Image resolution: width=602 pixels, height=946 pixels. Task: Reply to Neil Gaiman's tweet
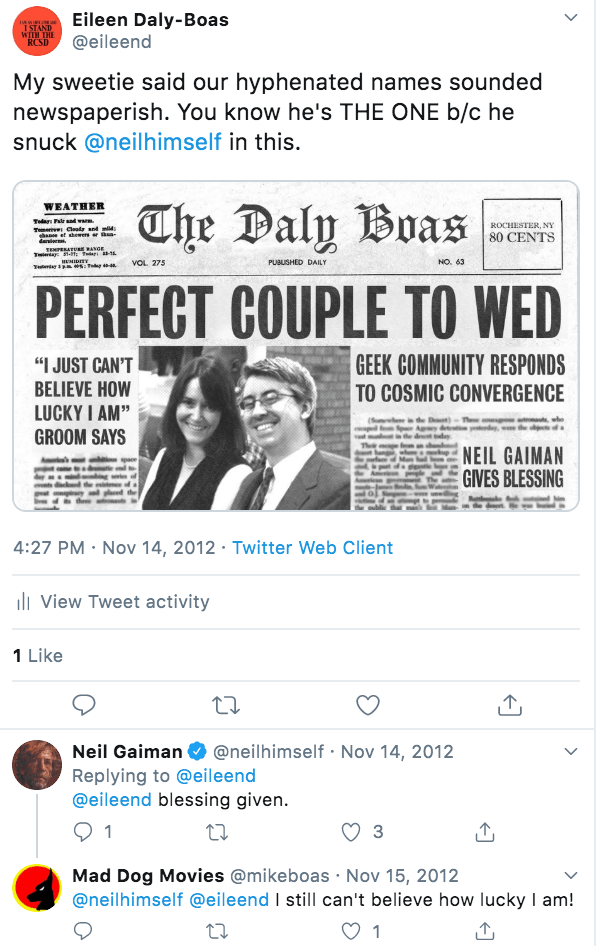85,831
